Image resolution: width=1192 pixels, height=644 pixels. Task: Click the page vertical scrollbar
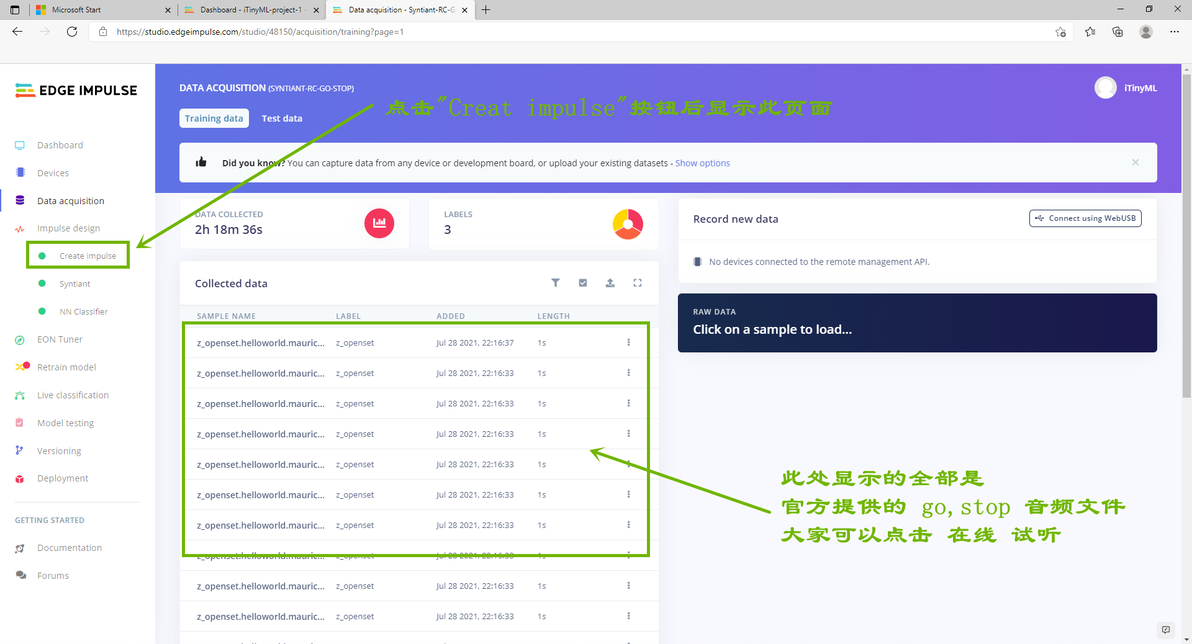click(x=1187, y=236)
